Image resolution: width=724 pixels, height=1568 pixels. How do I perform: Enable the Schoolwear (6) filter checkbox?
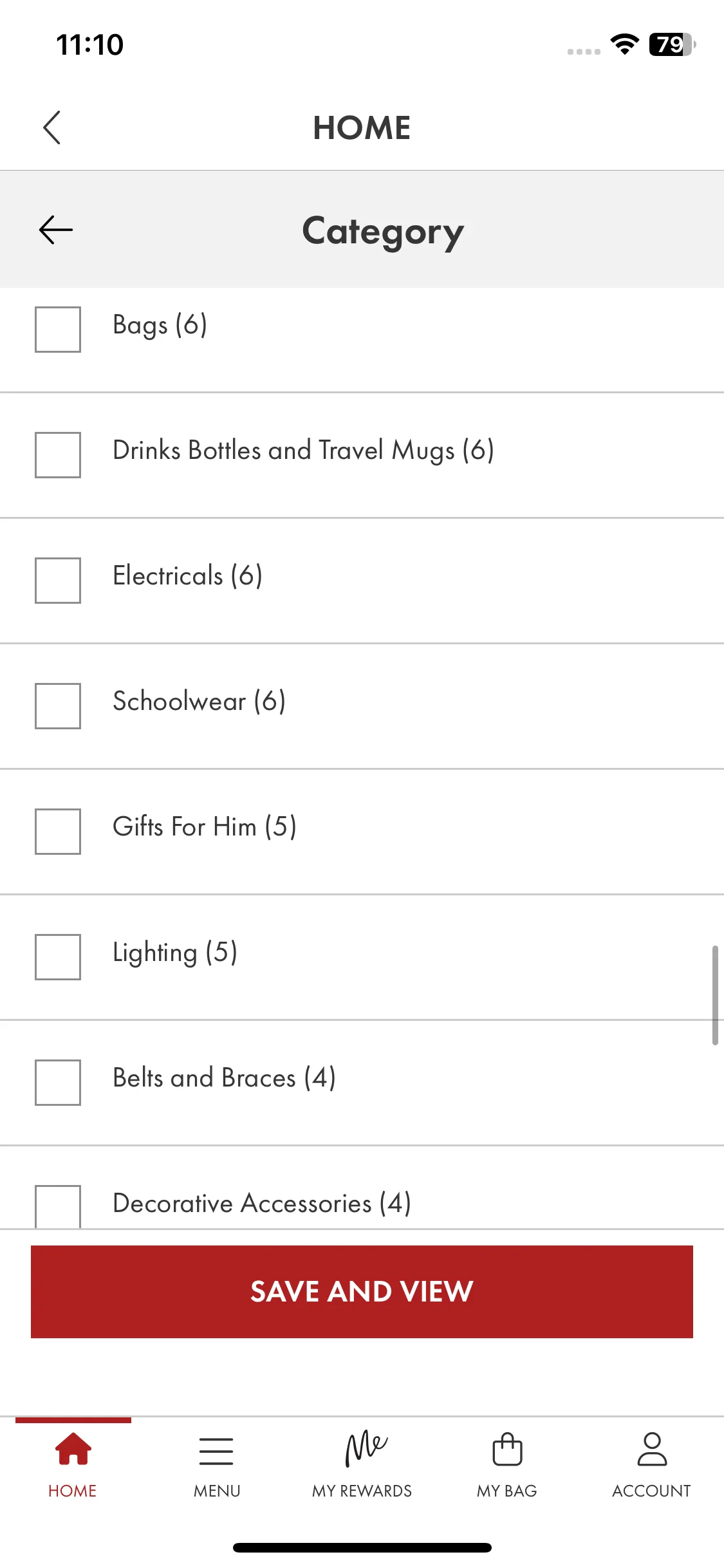(x=58, y=705)
